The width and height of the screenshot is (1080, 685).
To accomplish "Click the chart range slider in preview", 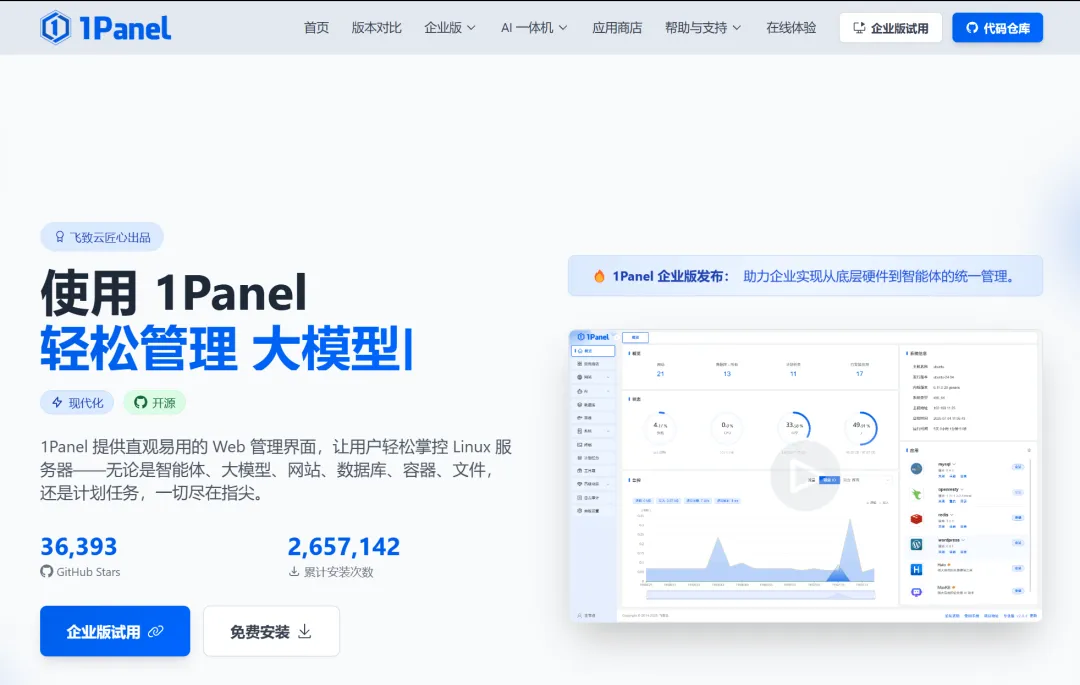I will [759, 594].
